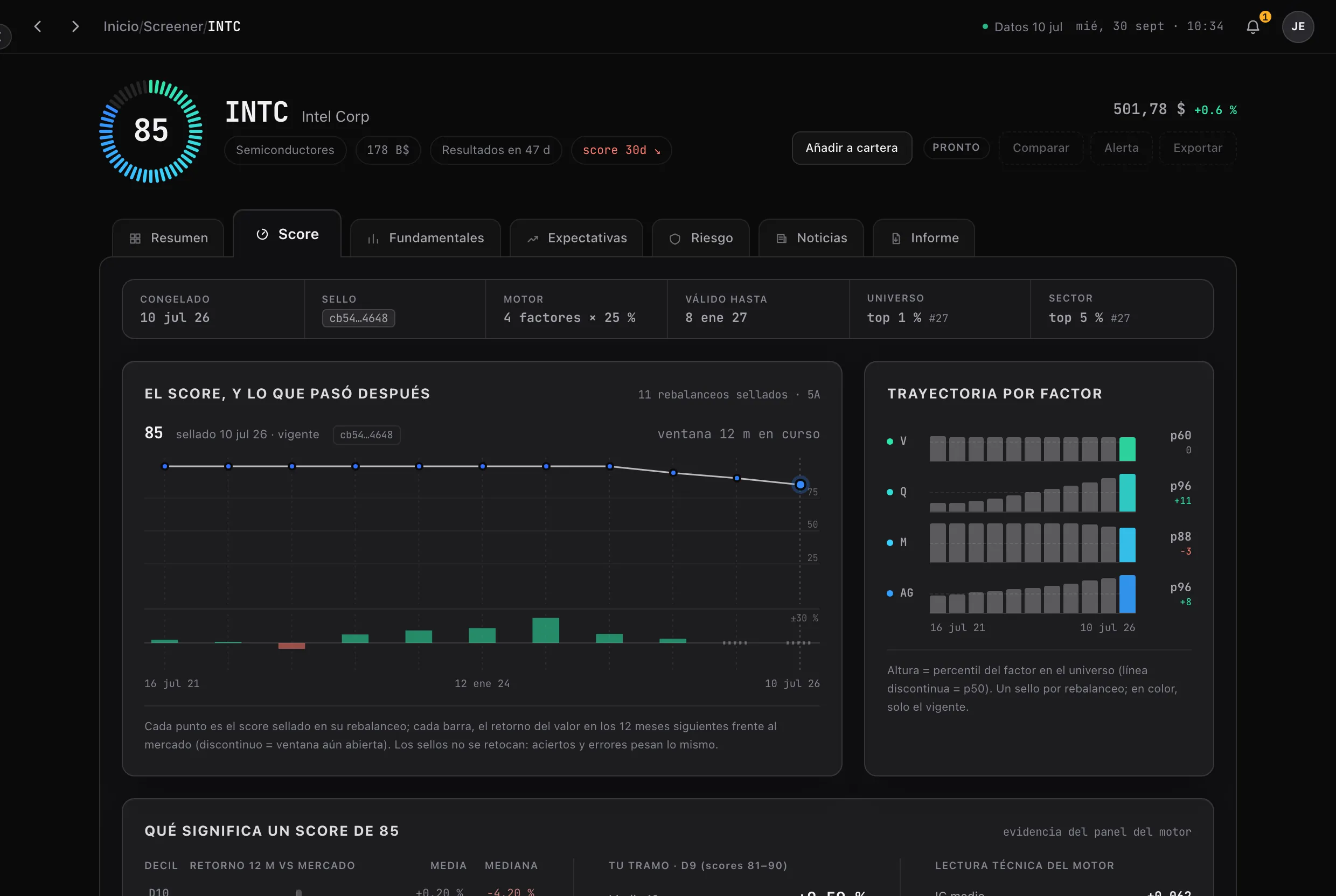This screenshot has height=896, width=1336.
Task: Click the 'top 1 %' universe value
Action: [x=894, y=318]
